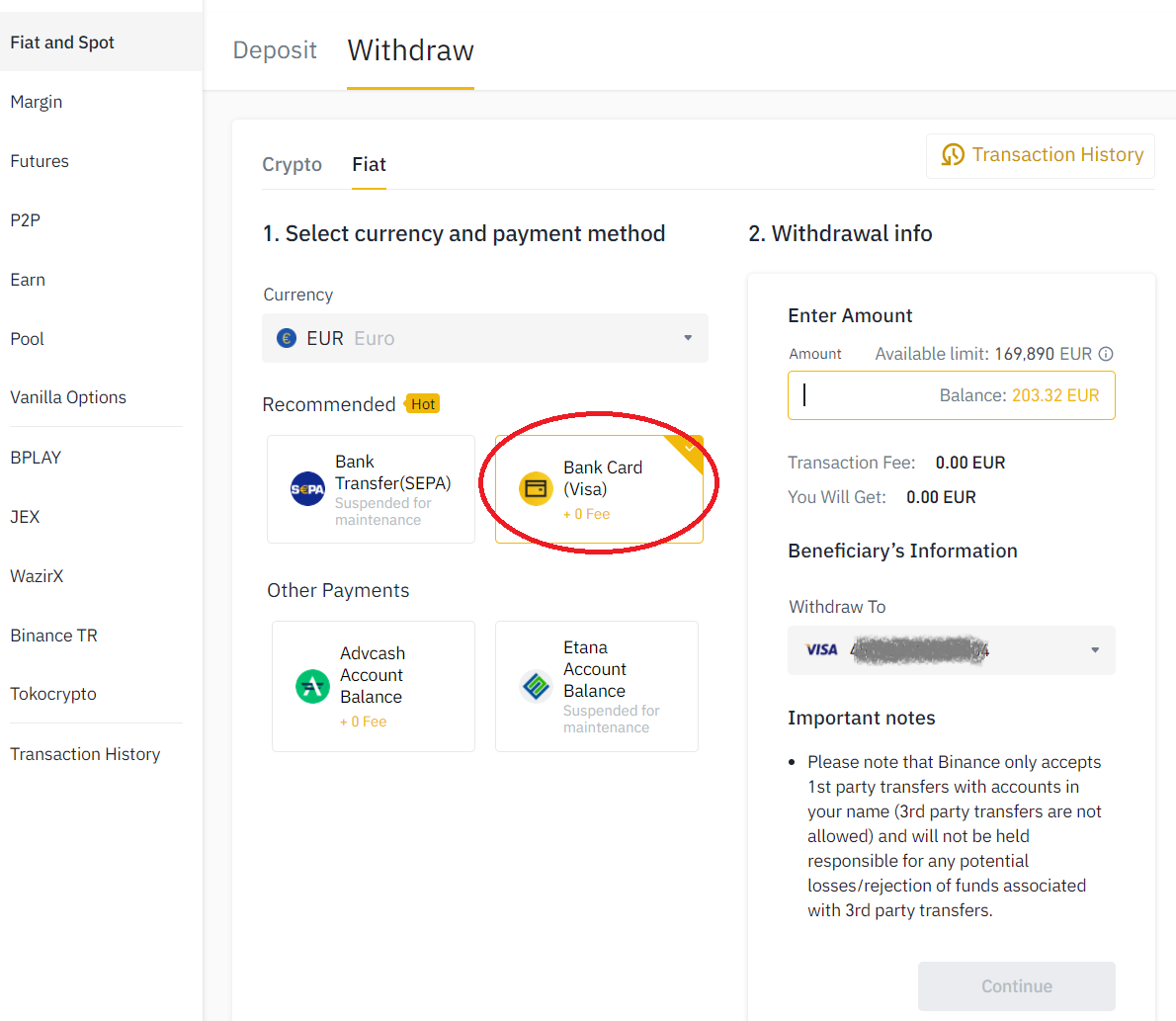Select the Fiat tab
The height and width of the screenshot is (1021, 1176).
coord(369,164)
